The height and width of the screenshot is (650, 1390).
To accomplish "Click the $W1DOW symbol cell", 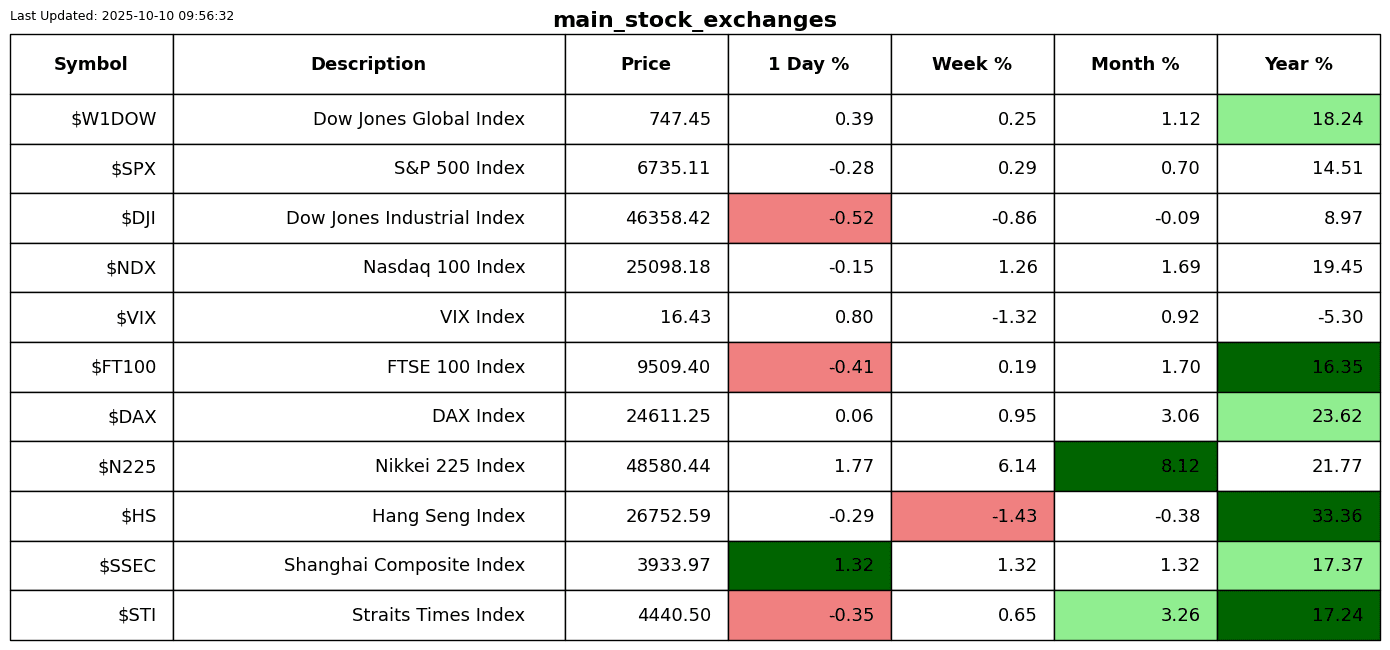I will point(114,119).
